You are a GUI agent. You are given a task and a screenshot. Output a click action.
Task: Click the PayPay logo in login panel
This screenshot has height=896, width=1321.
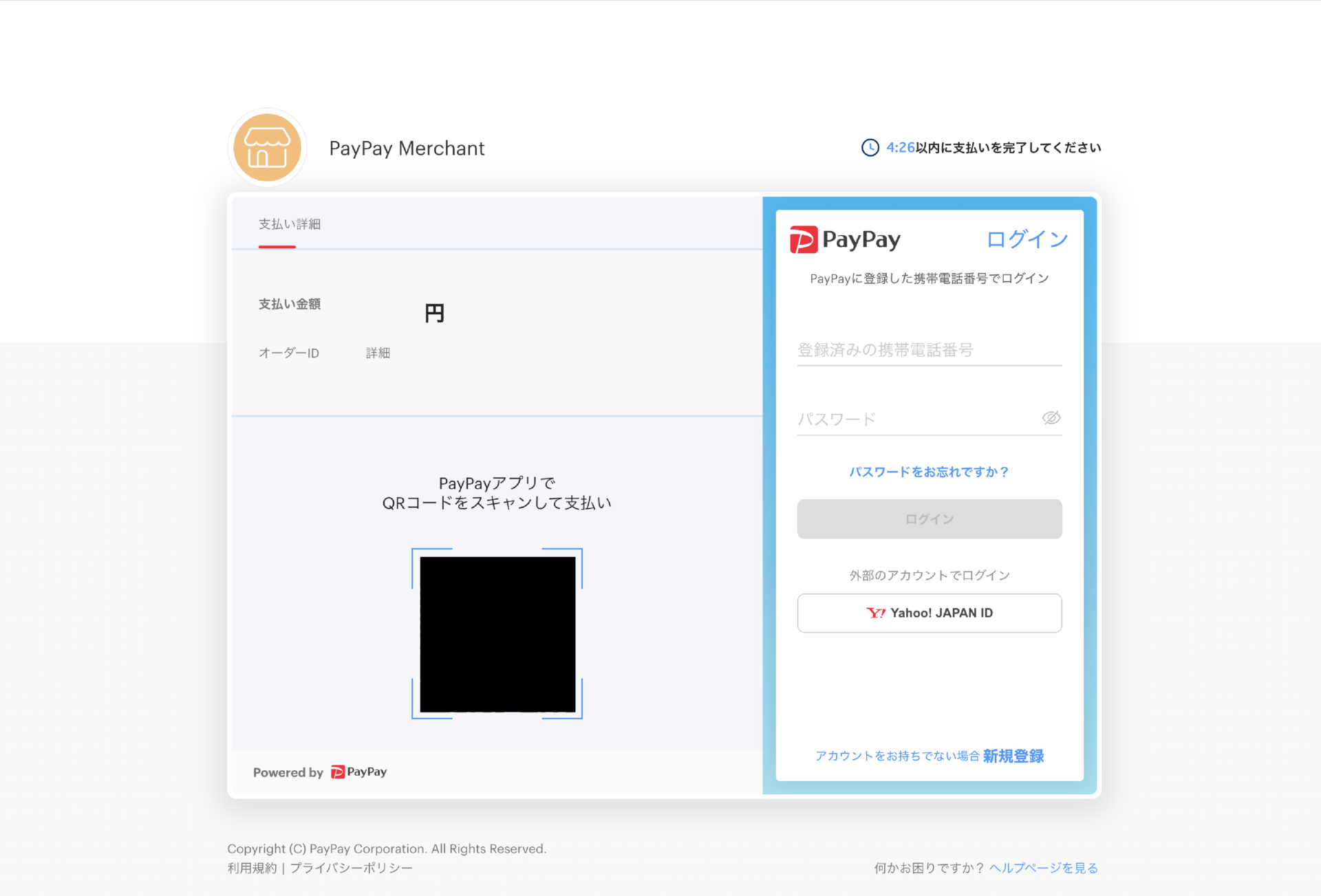click(x=845, y=239)
